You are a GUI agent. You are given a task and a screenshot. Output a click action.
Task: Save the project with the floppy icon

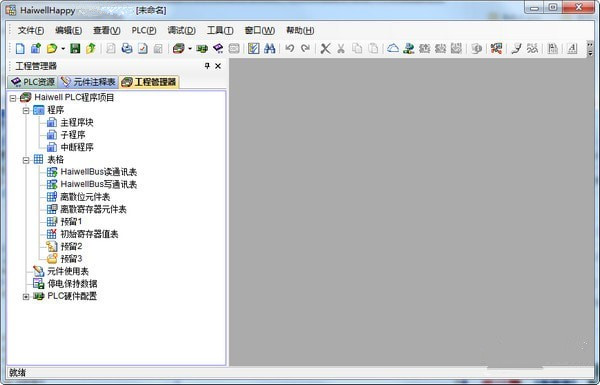point(75,49)
